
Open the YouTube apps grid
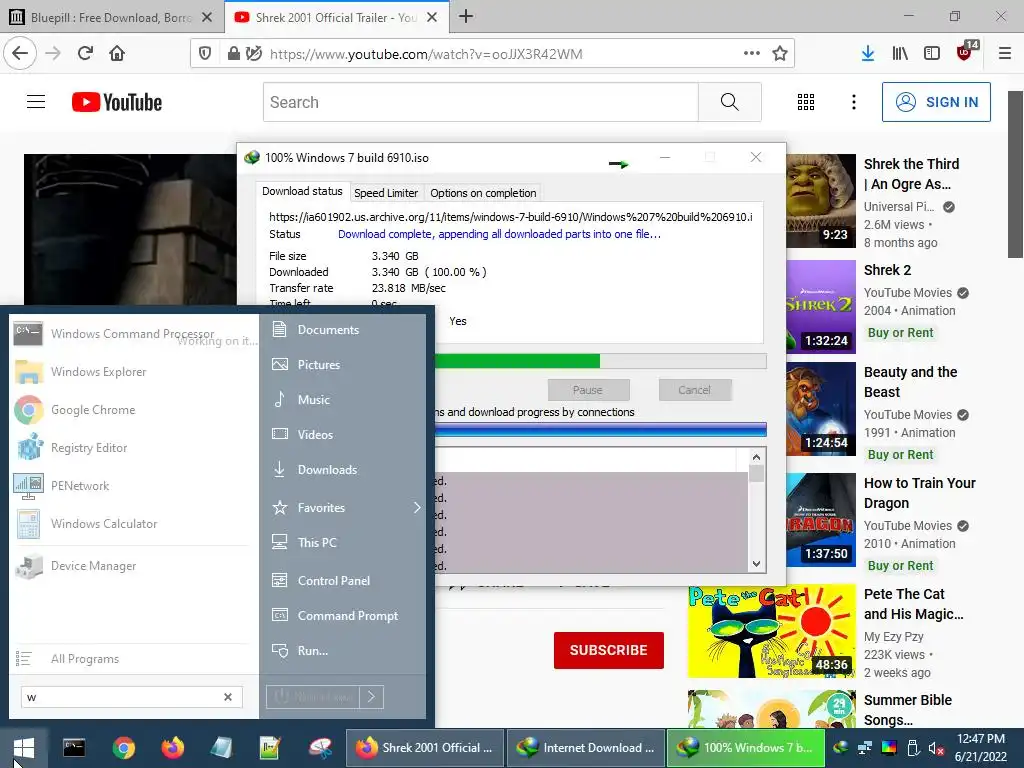(806, 102)
